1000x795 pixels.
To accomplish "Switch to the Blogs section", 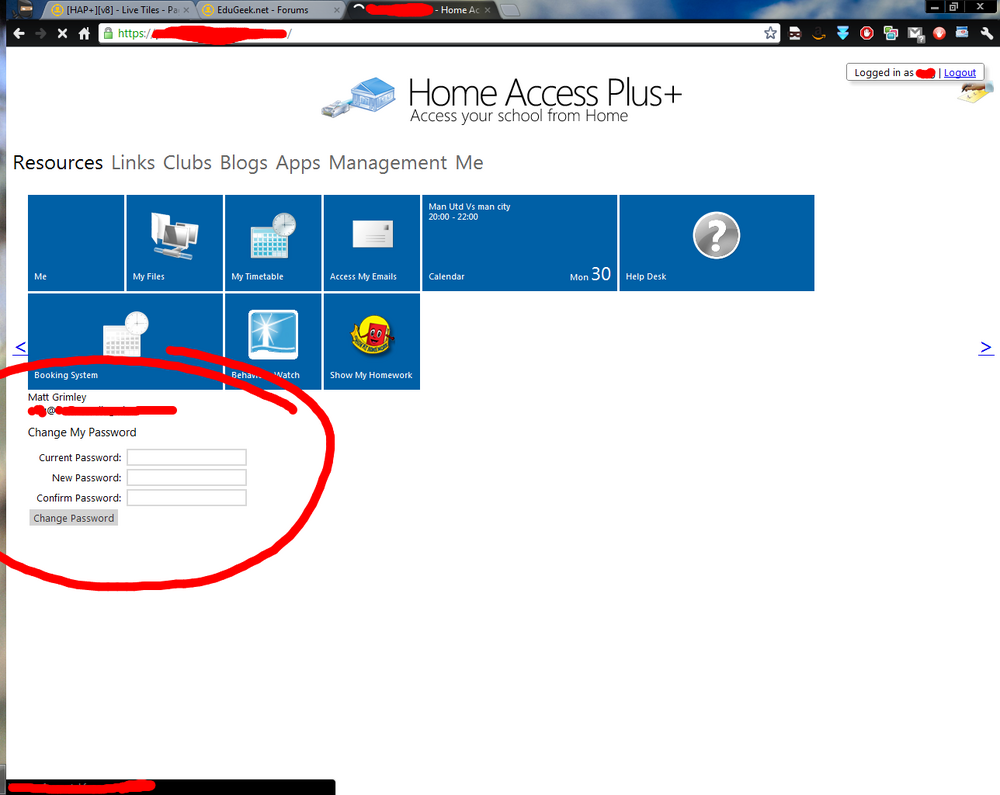I will tap(244, 163).
